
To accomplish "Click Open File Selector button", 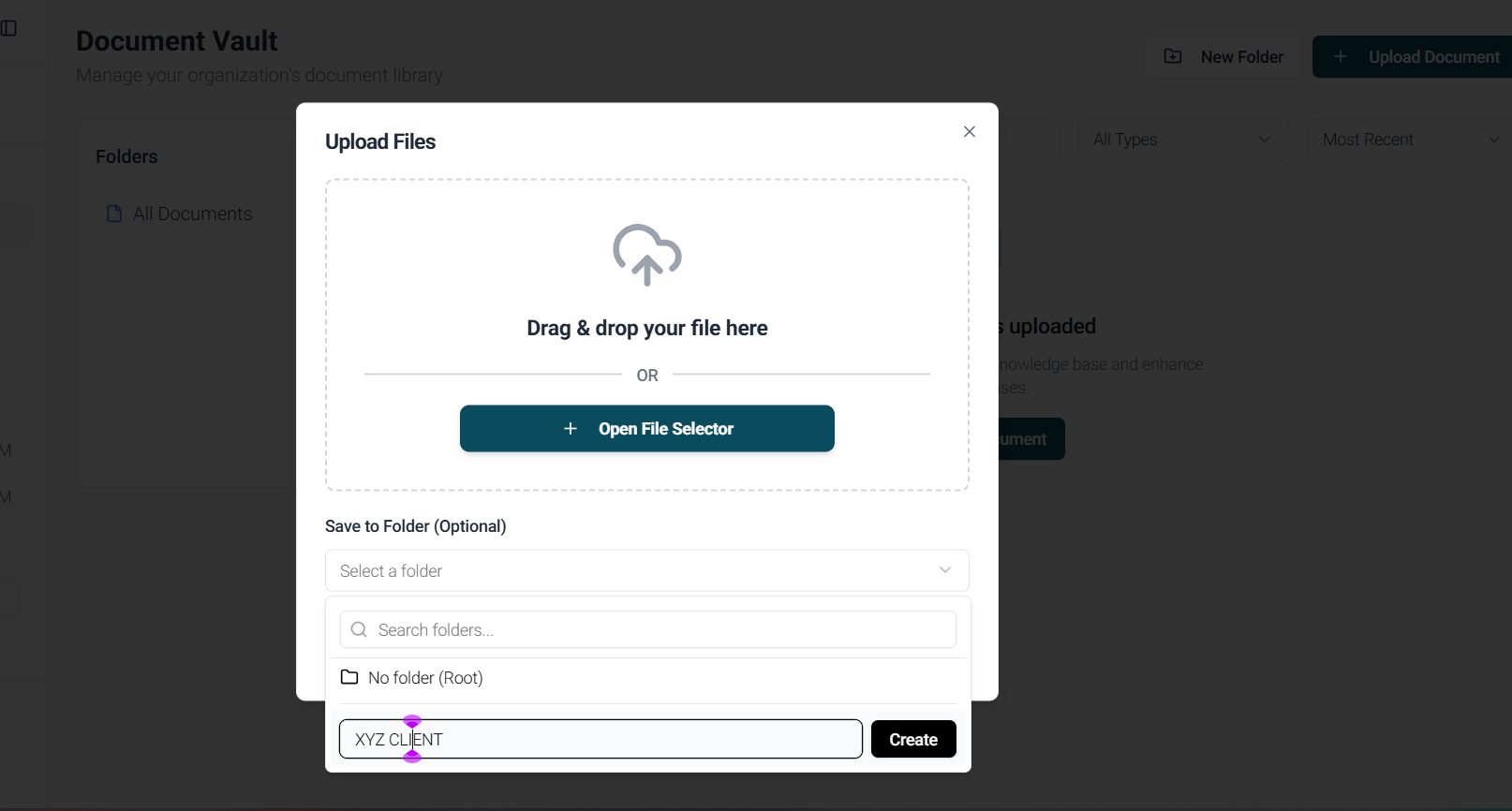I will tap(647, 428).
